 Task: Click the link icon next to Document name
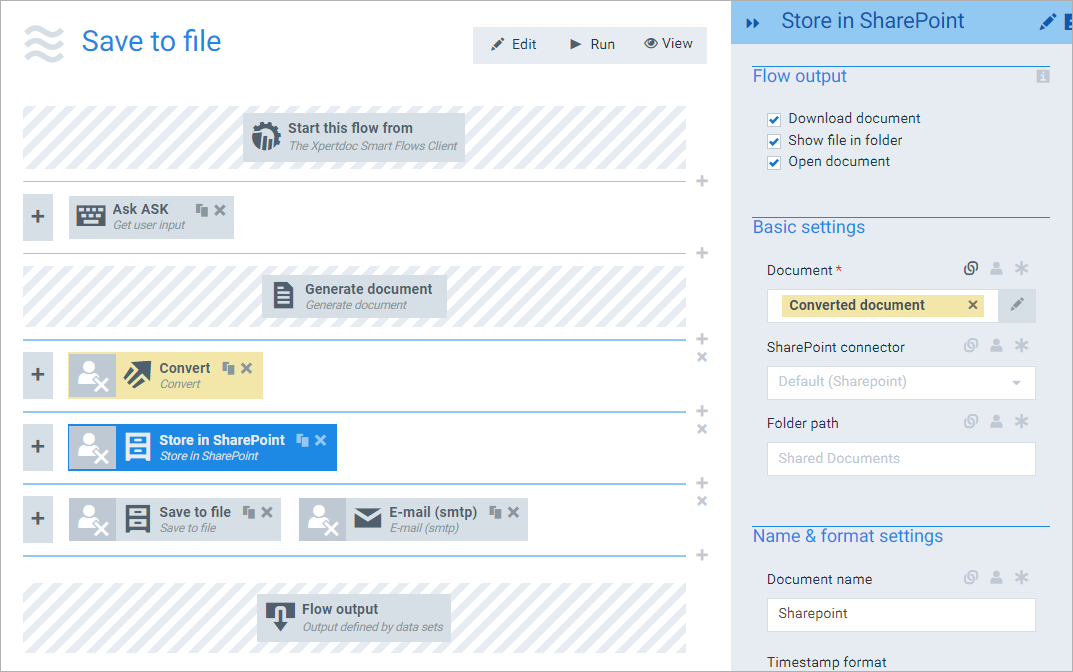pyautogui.click(x=970, y=578)
